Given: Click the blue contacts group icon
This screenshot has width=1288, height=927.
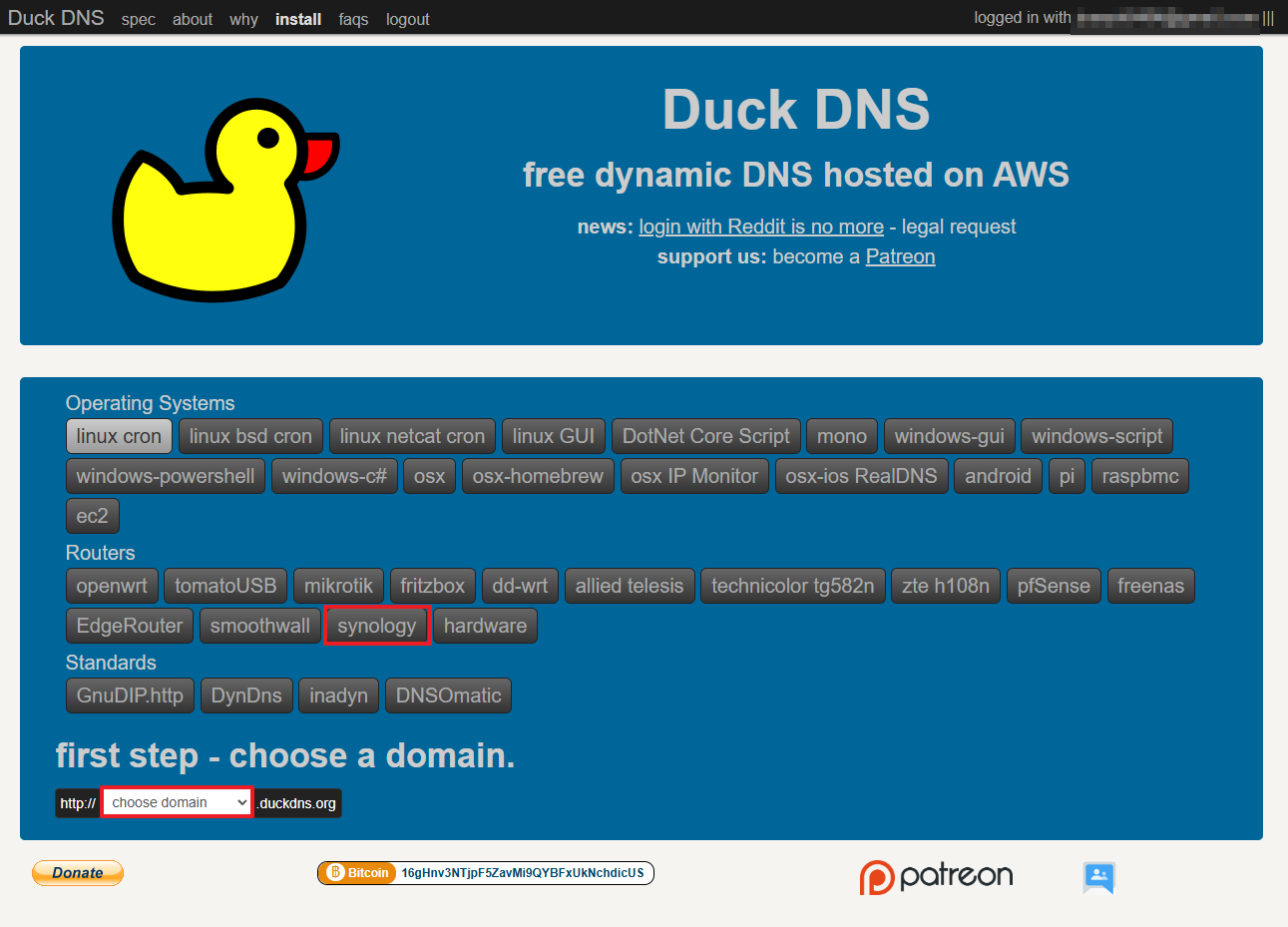Looking at the screenshot, I should pyautogui.click(x=1098, y=878).
